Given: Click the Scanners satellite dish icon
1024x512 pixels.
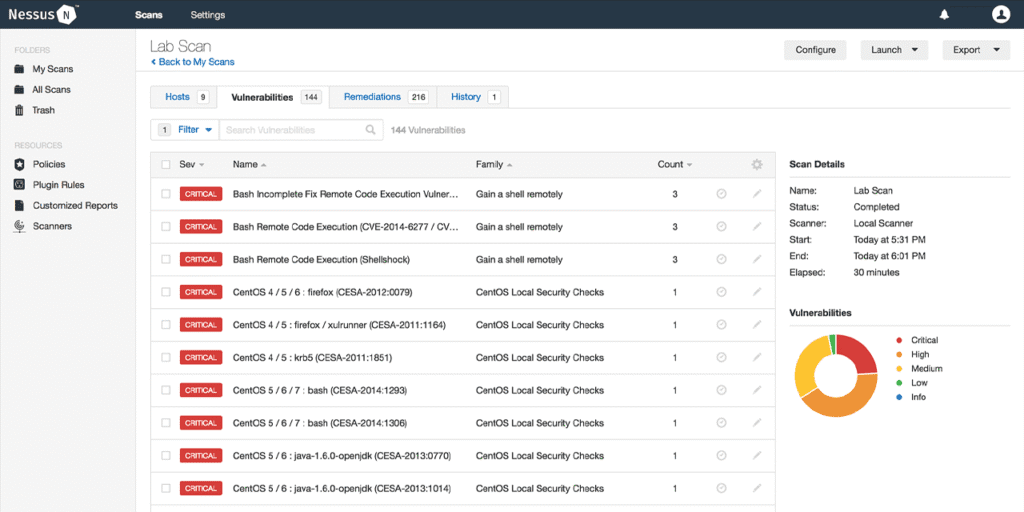Looking at the screenshot, I should pos(20,226).
